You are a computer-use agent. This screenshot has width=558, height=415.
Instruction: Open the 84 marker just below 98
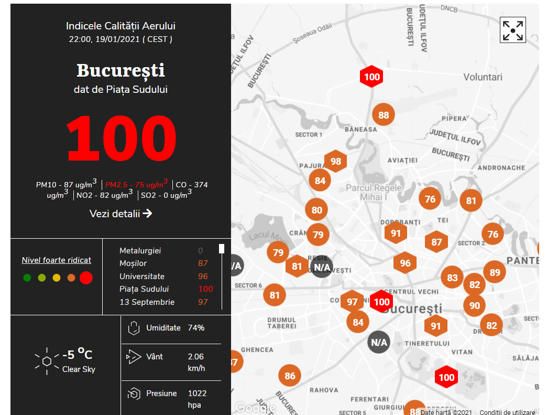tap(320, 180)
